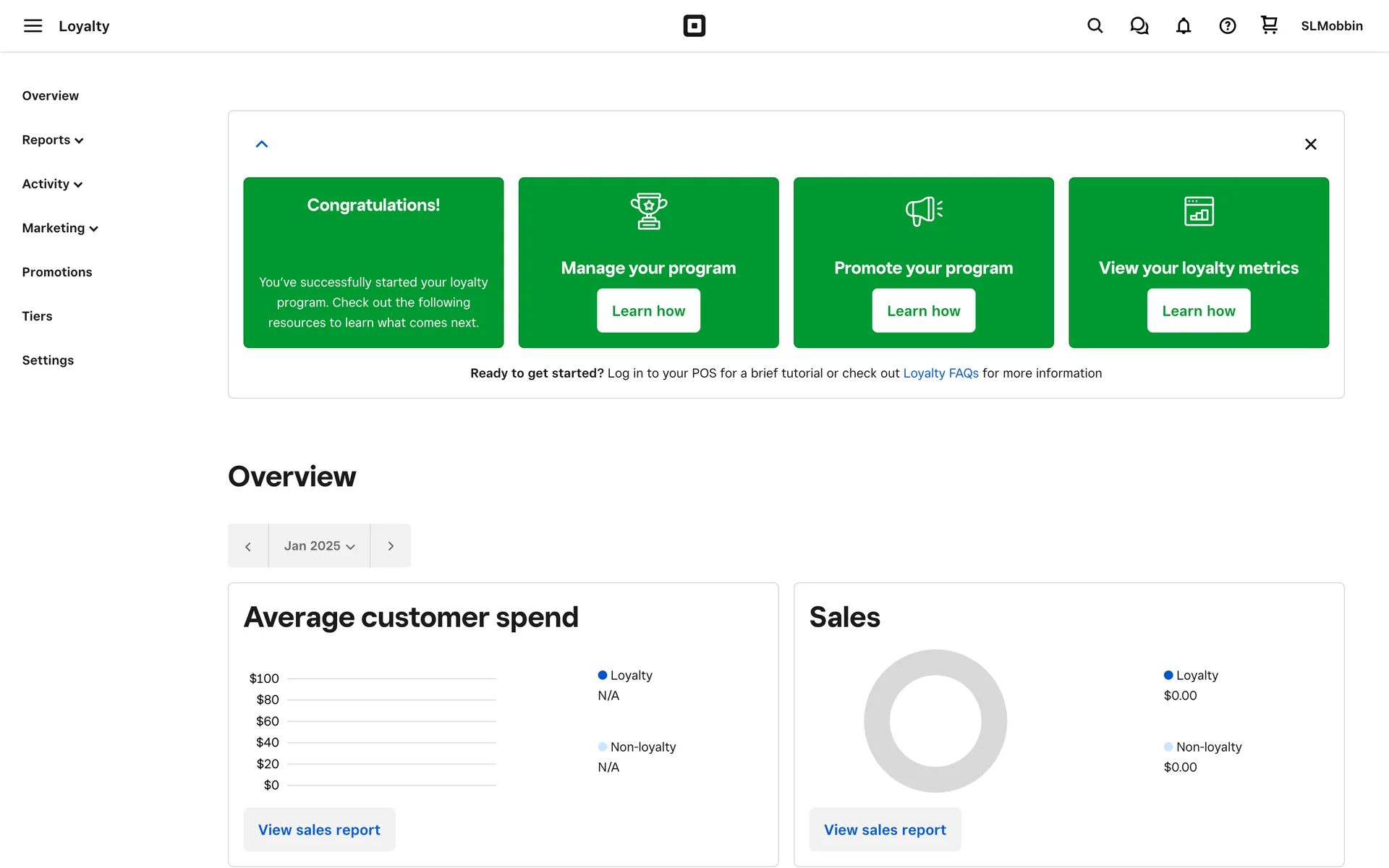This screenshot has width=1389, height=868.
Task: Click Learn how under Promote your program
Action: pos(923,311)
